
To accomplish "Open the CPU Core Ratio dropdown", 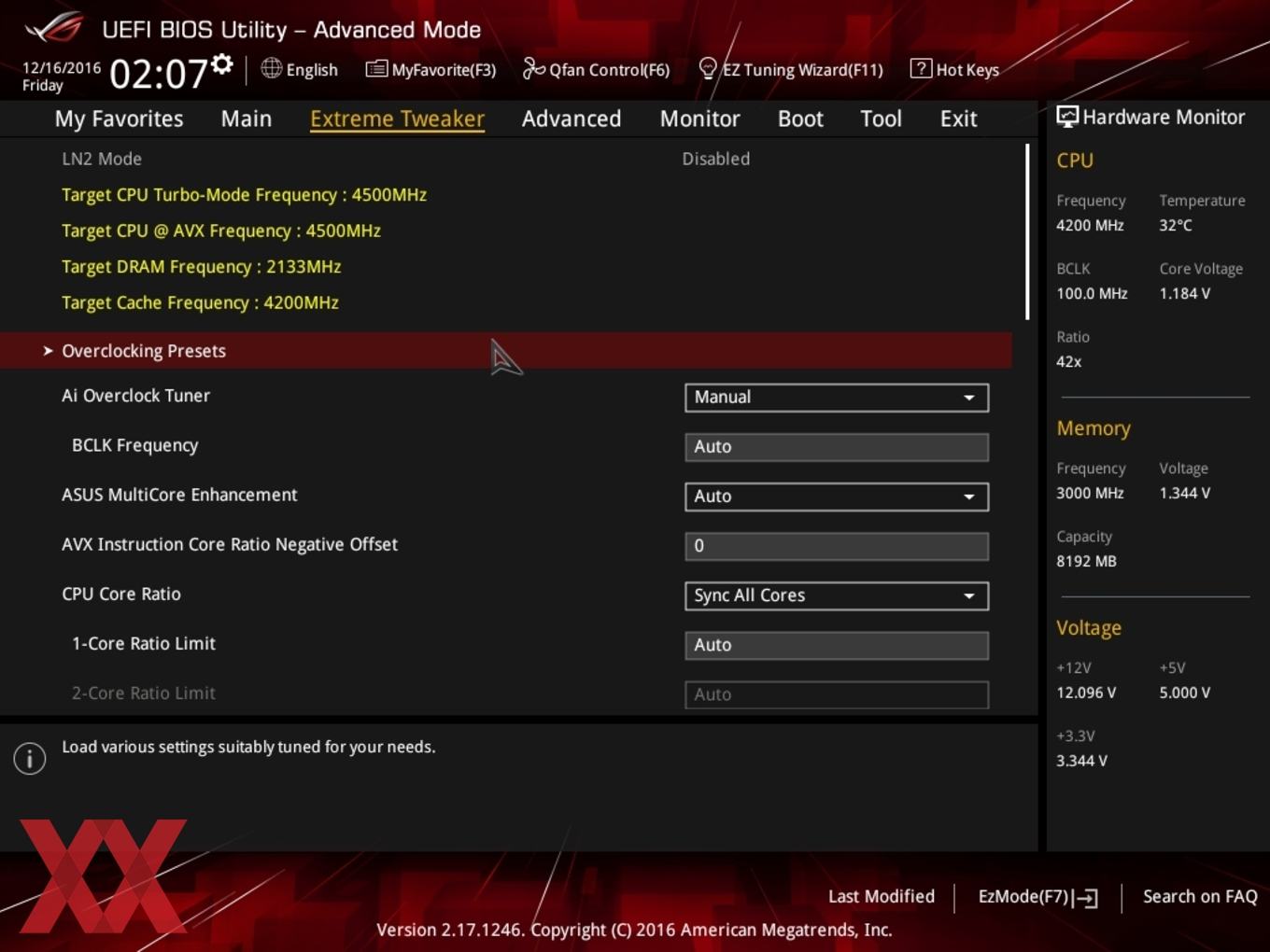I will [x=837, y=595].
